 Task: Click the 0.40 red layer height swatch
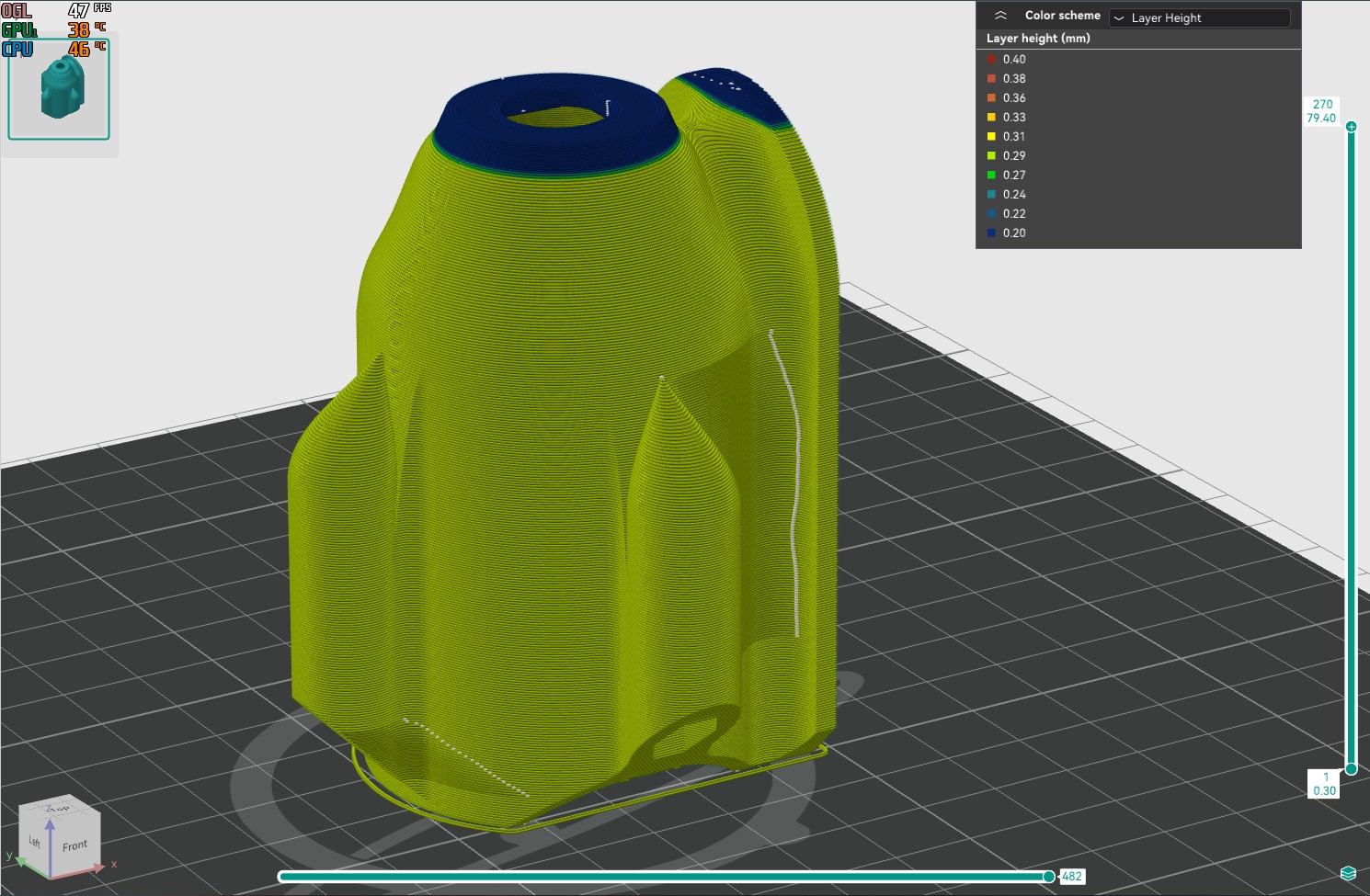point(991,59)
